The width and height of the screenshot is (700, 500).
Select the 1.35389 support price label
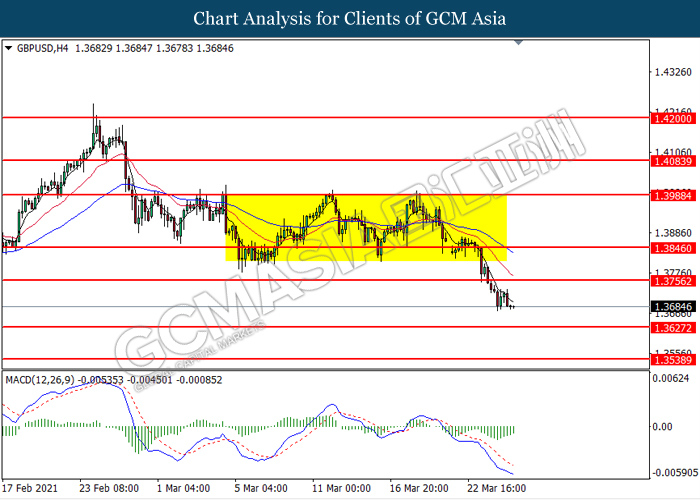pyautogui.click(x=673, y=360)
